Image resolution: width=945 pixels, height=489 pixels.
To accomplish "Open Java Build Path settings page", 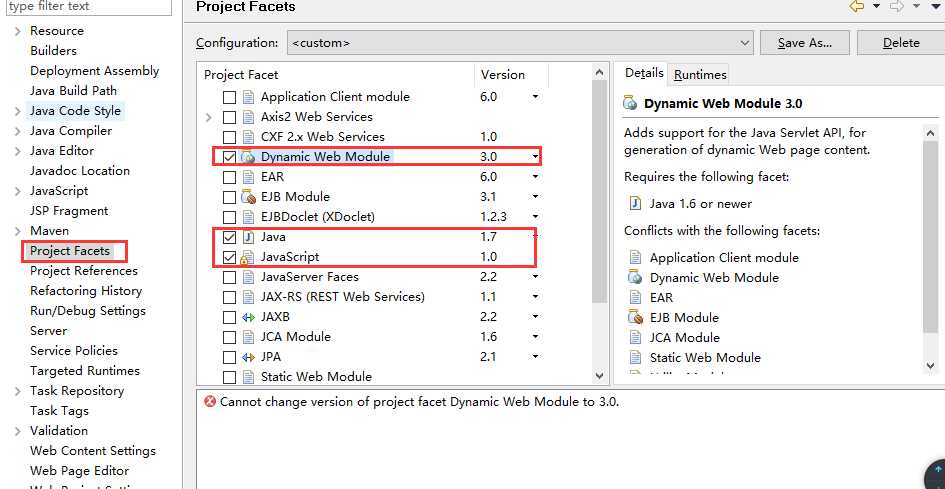I will [74, 90].
